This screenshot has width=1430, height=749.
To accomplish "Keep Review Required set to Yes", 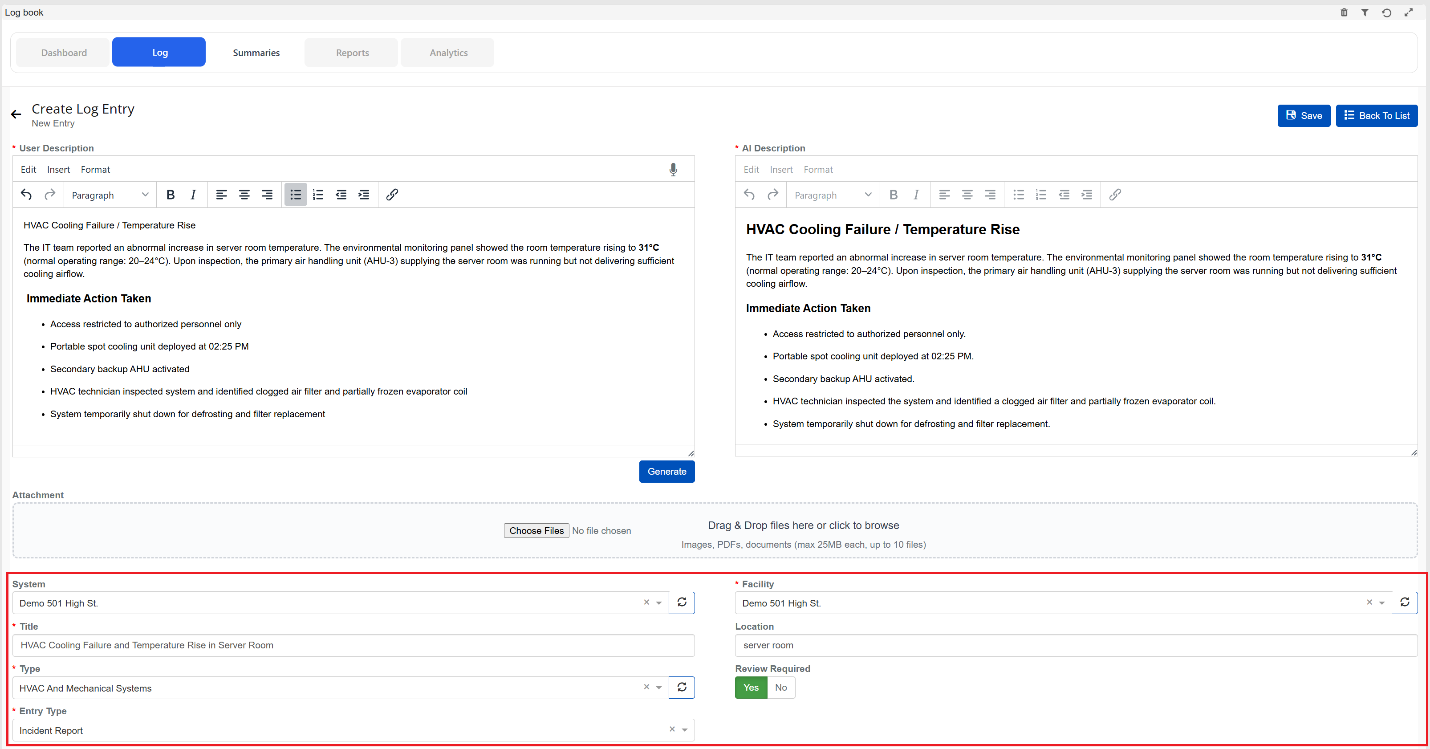I will tap(751, 687).
